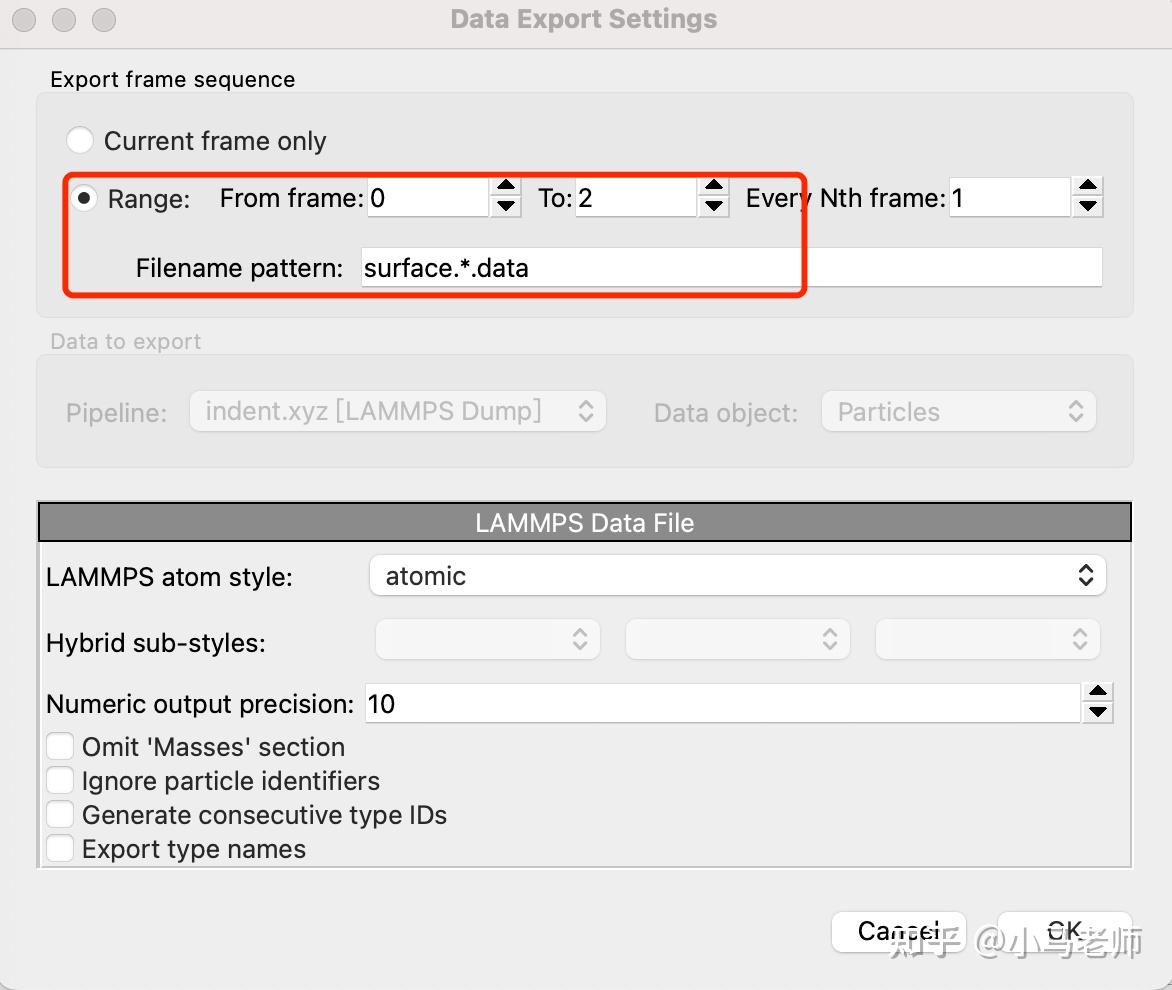Decrease Numeric output precision with down arrow

1098,713
